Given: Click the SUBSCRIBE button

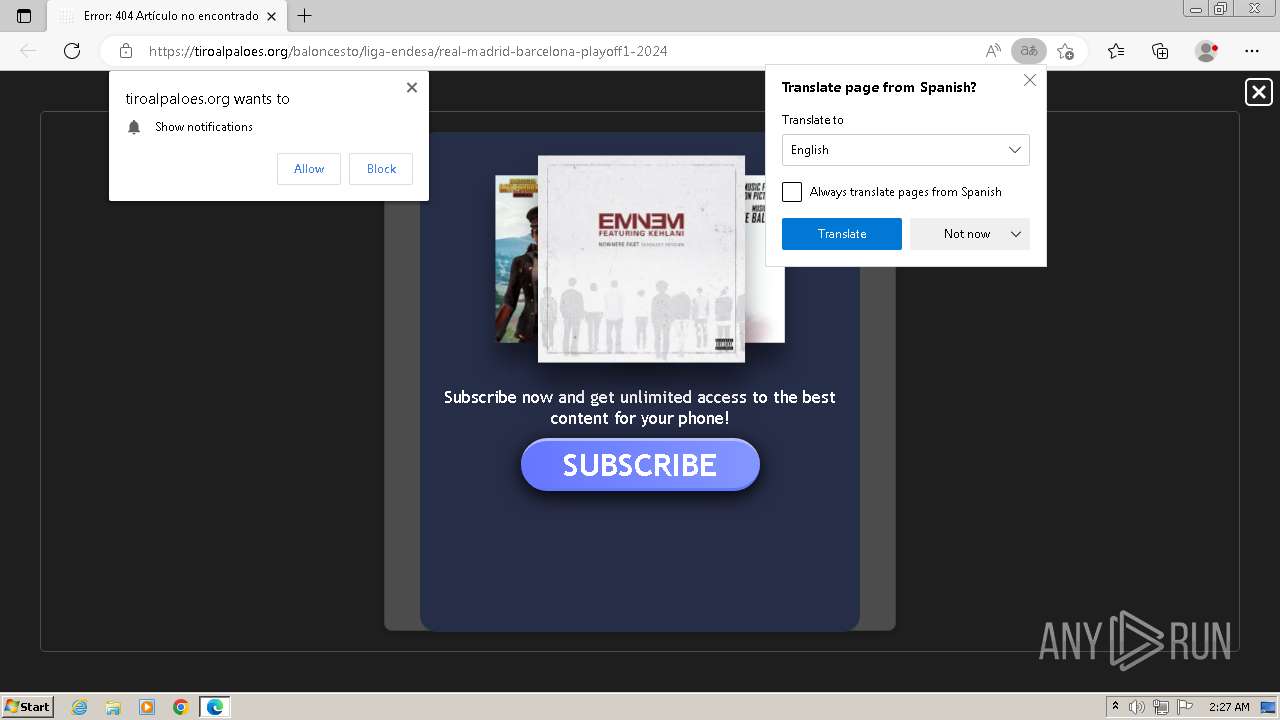Looking at the screenshot, I should point(640,465).
